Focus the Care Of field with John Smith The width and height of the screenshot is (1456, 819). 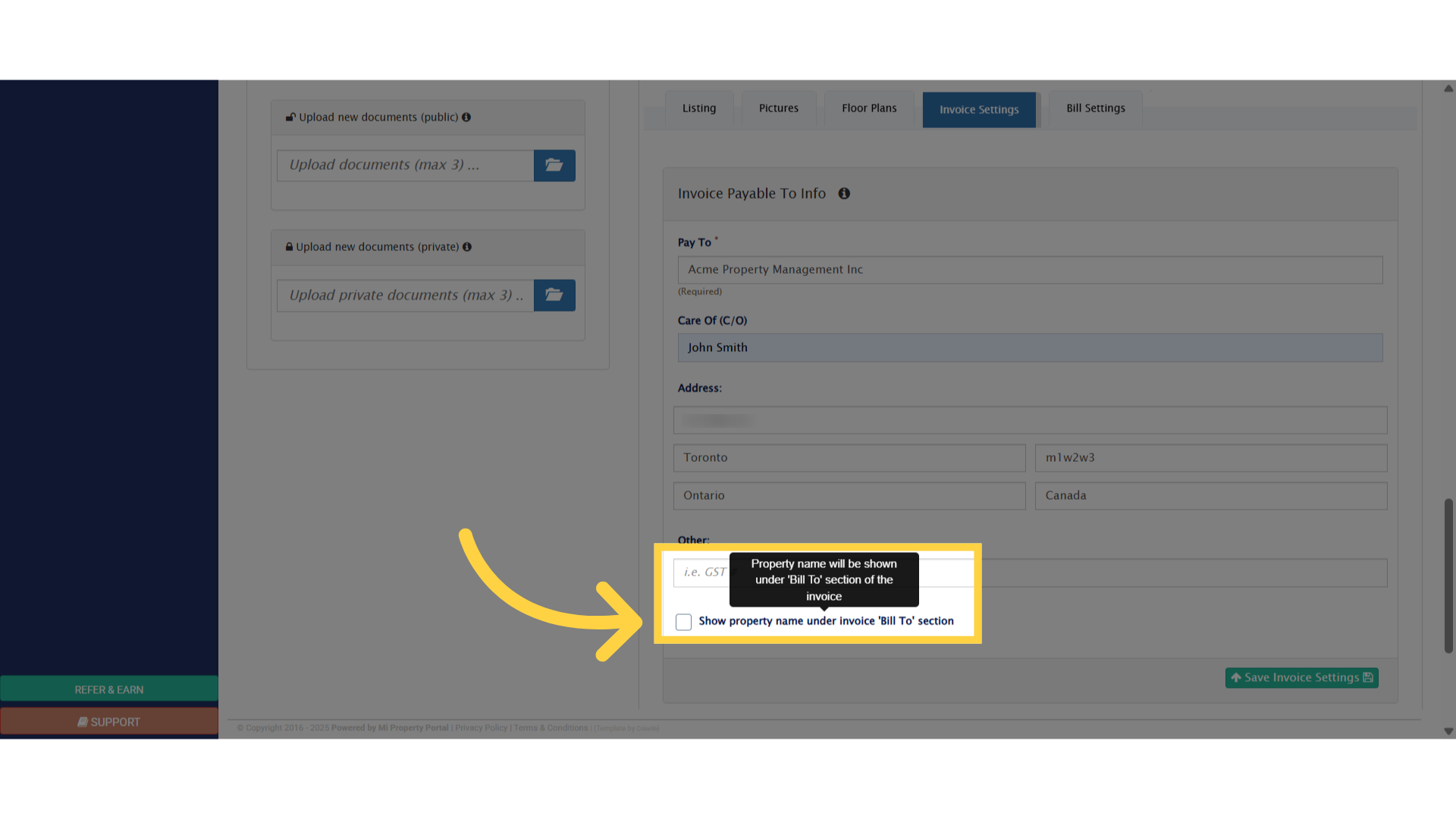coord(1030,347)
